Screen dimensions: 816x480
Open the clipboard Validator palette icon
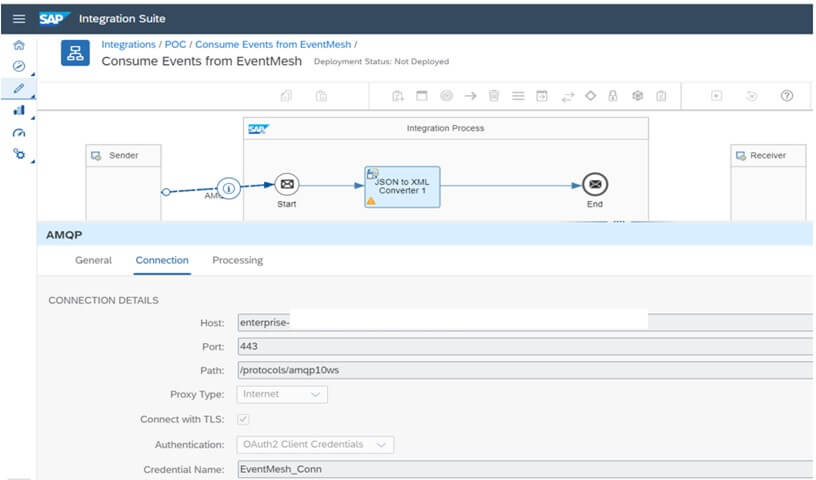[661, 96]
